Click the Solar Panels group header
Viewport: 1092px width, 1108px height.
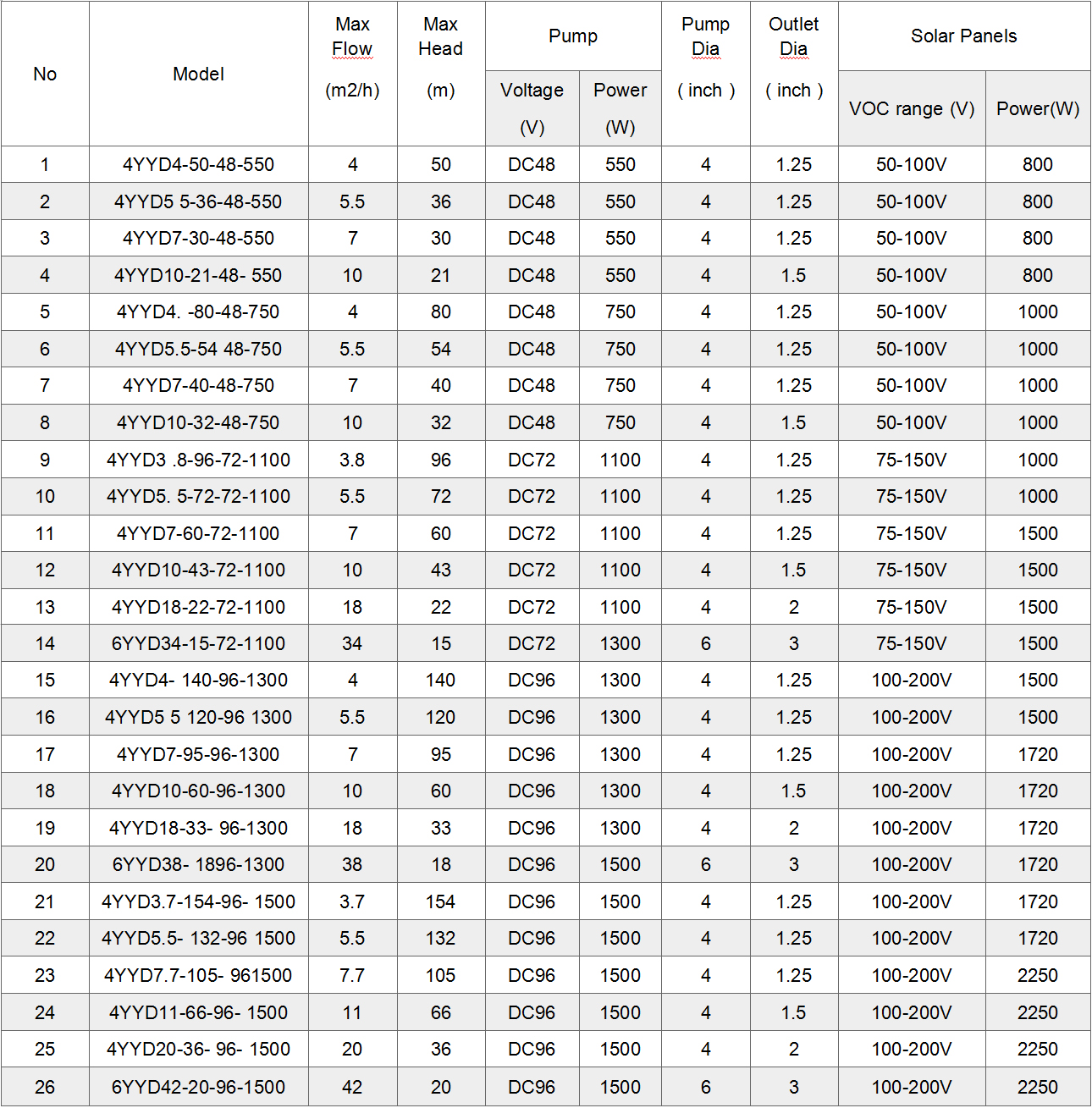963,36
